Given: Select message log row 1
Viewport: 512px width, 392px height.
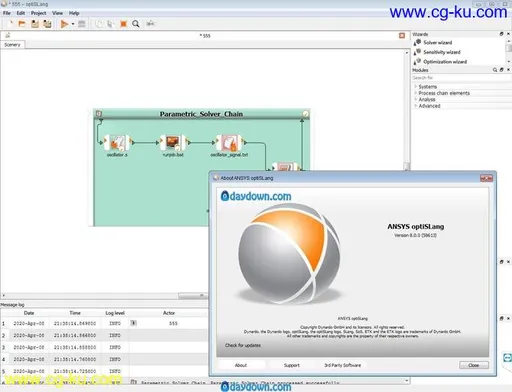Looking at the screenshot, I should (104, 323).
